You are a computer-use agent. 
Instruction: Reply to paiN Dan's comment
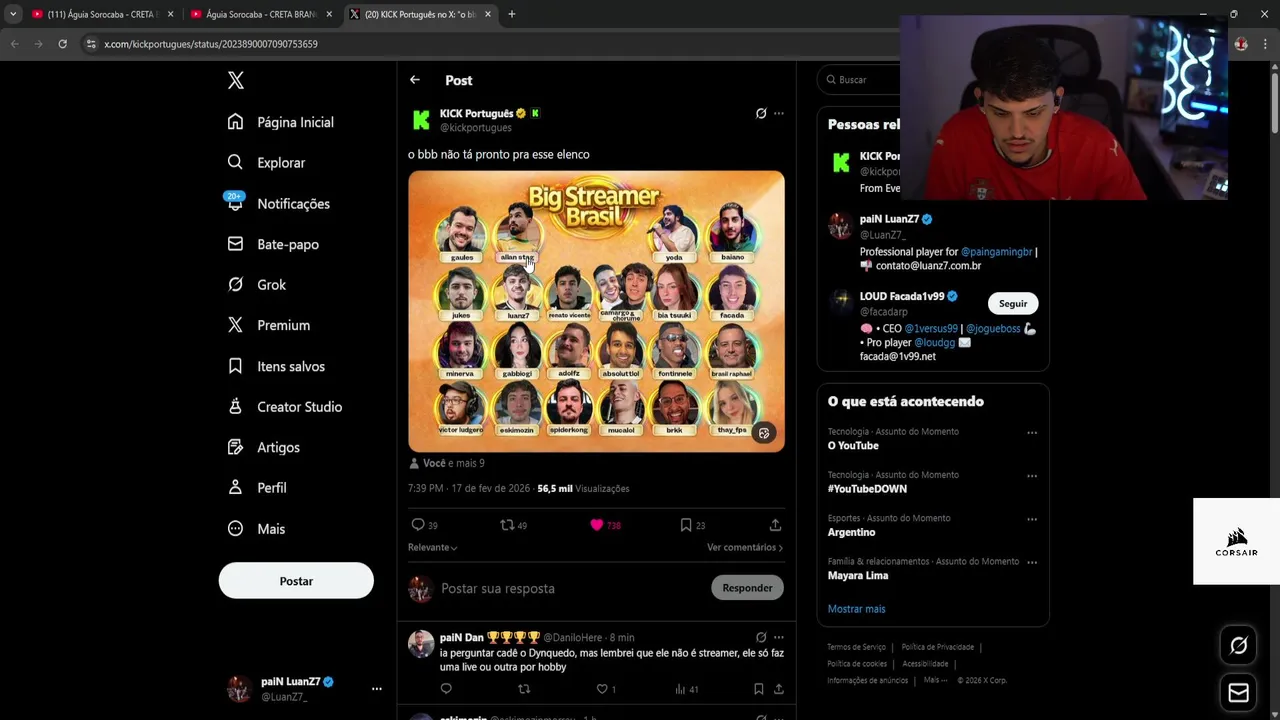[x=446, y=689]
